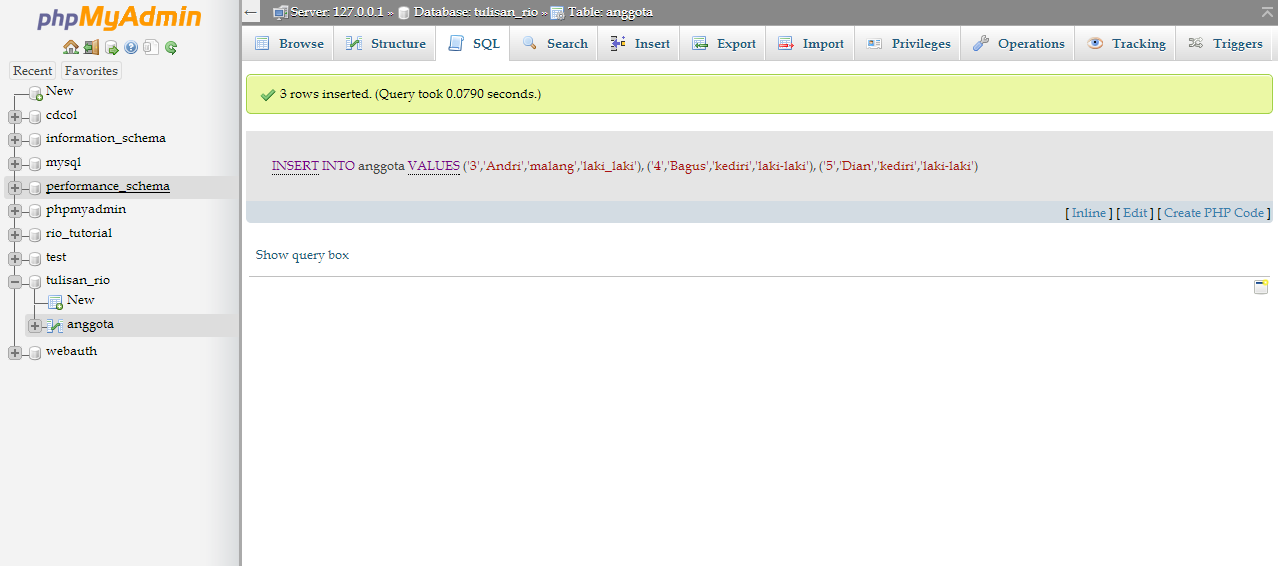Viewport: 1278px width, 566px height.
Task: Click the Create PHP Code link
Action: coord(1214,213)
